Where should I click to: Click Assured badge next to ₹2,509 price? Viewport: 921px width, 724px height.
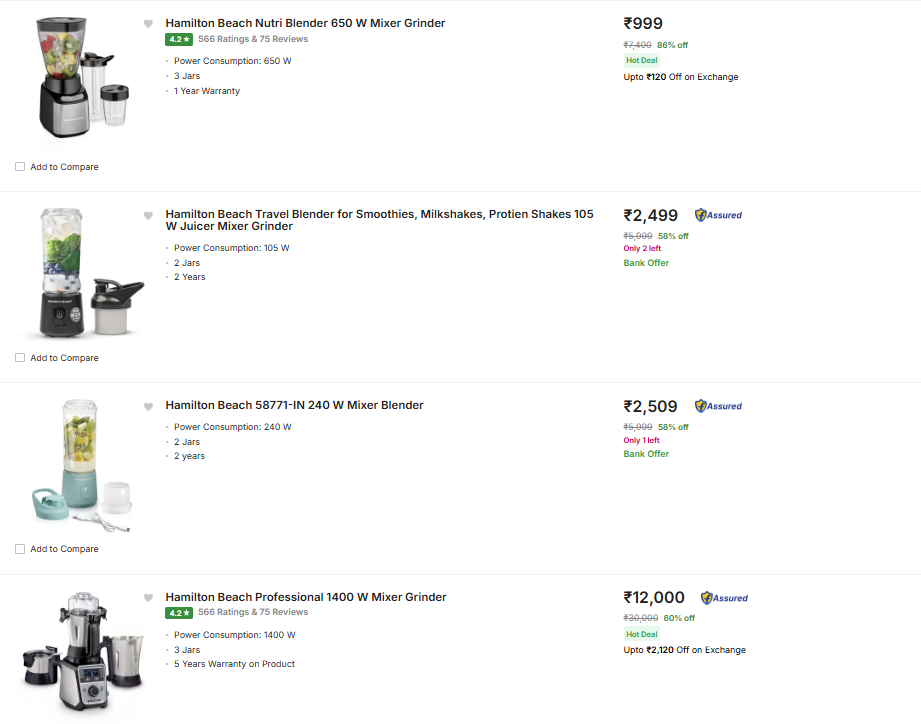pos(718,406)
